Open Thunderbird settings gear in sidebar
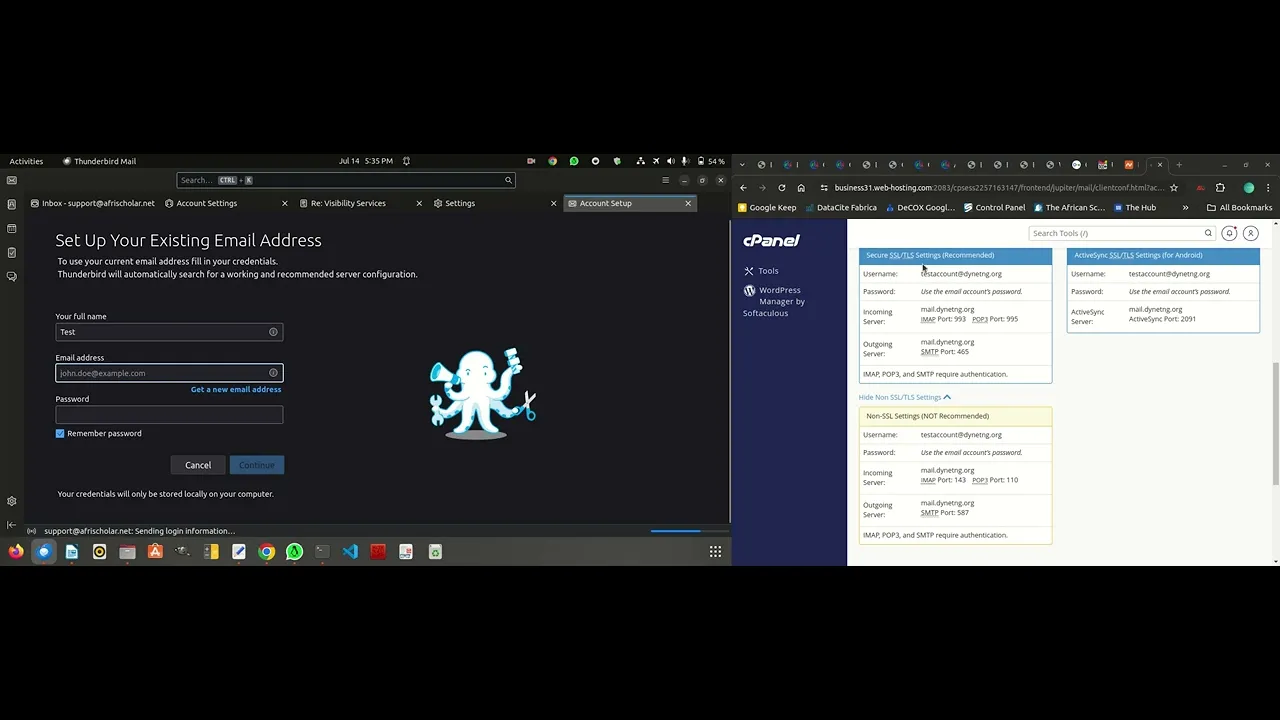This screenshot has width=1280, height=720. 11,501
